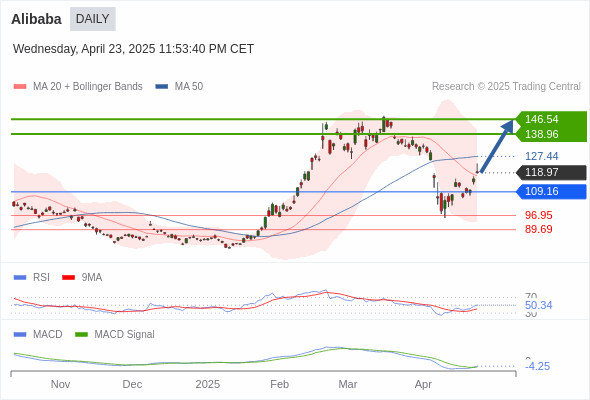
Task: Click the MA 50 legend label
Action: (x=189, y=87)
